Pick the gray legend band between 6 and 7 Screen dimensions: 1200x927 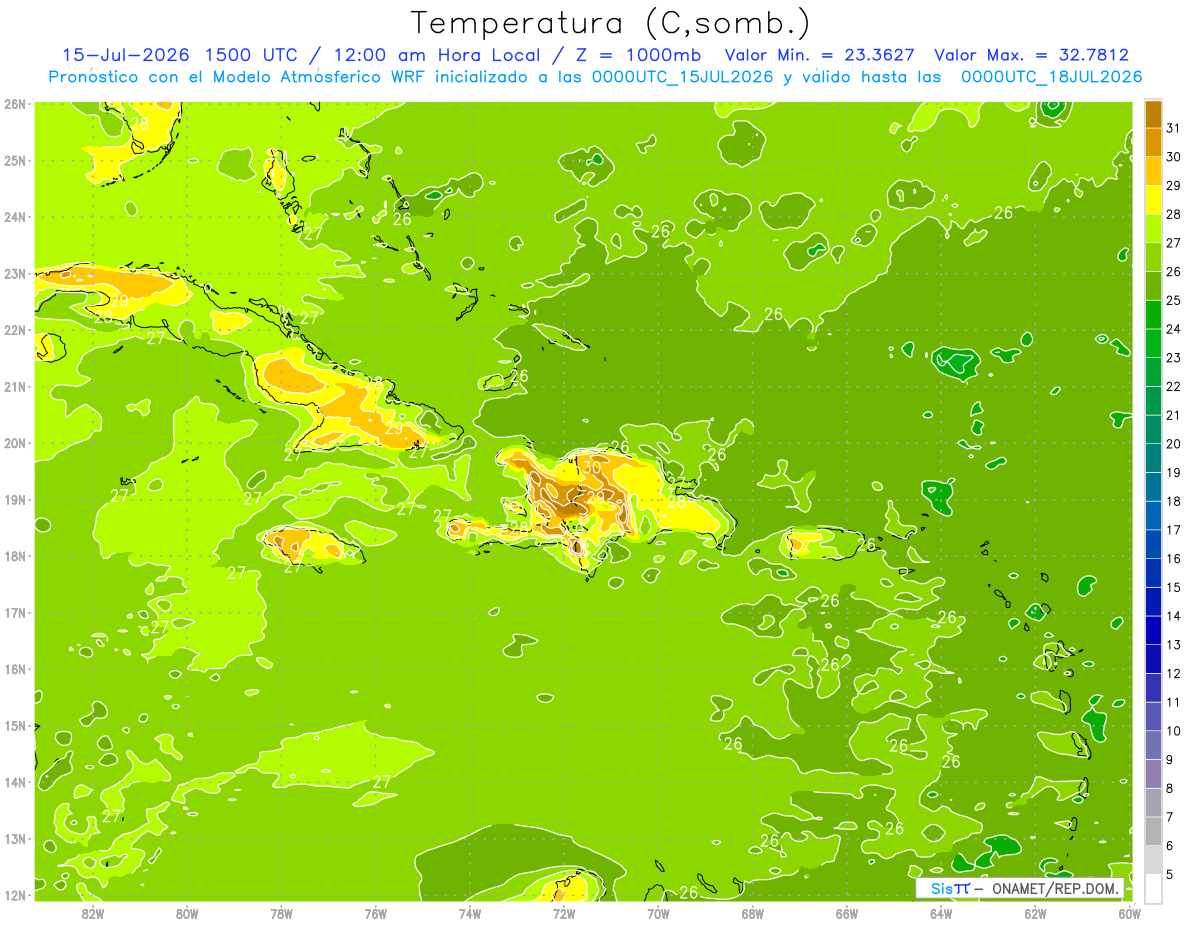click(x=1153, y=830)
